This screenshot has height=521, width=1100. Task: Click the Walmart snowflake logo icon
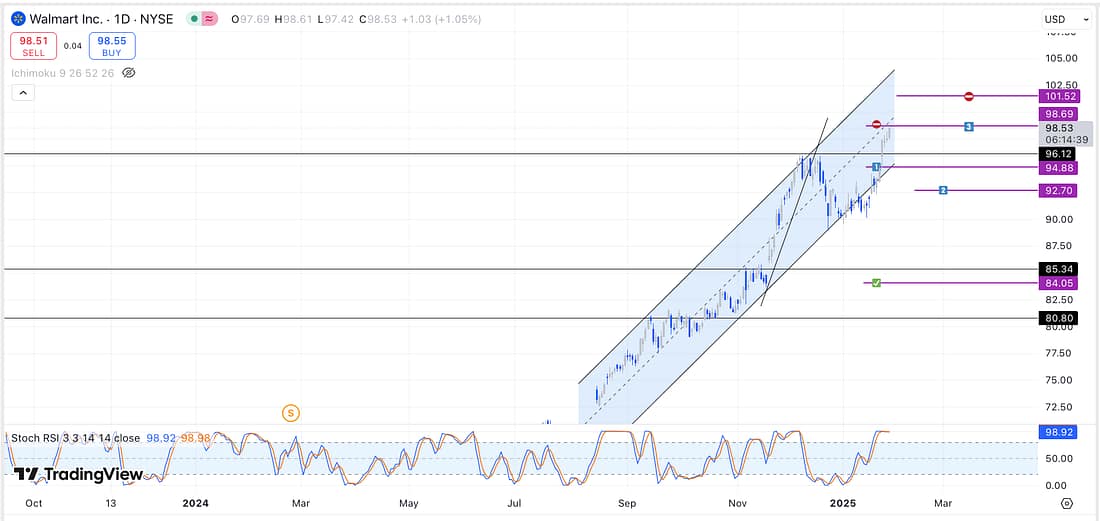pos(18,19)
